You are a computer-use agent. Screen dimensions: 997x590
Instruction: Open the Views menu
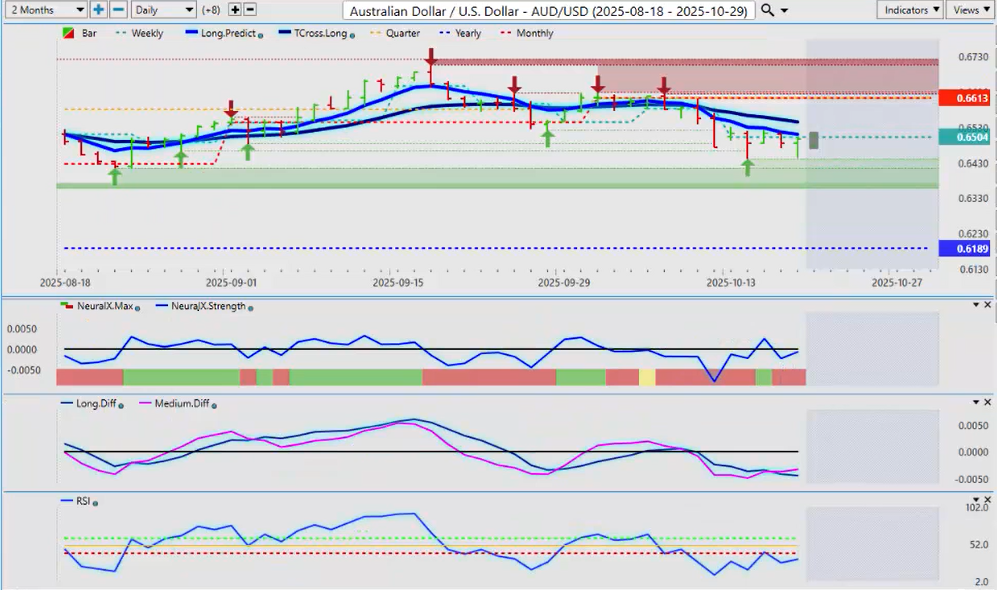click(970, 10)
